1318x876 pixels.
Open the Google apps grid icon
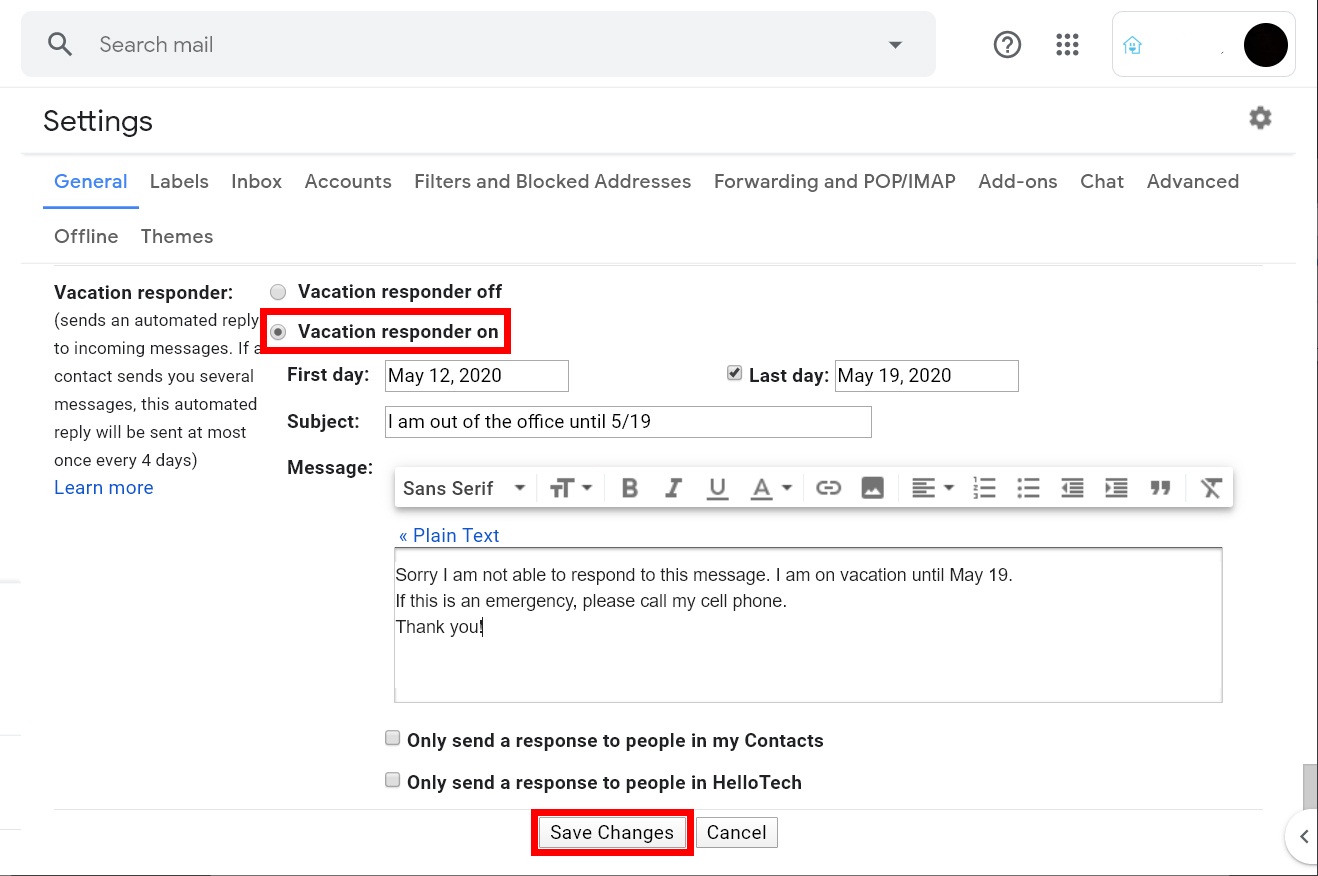pyautogui.click(x=1067, y=45)
